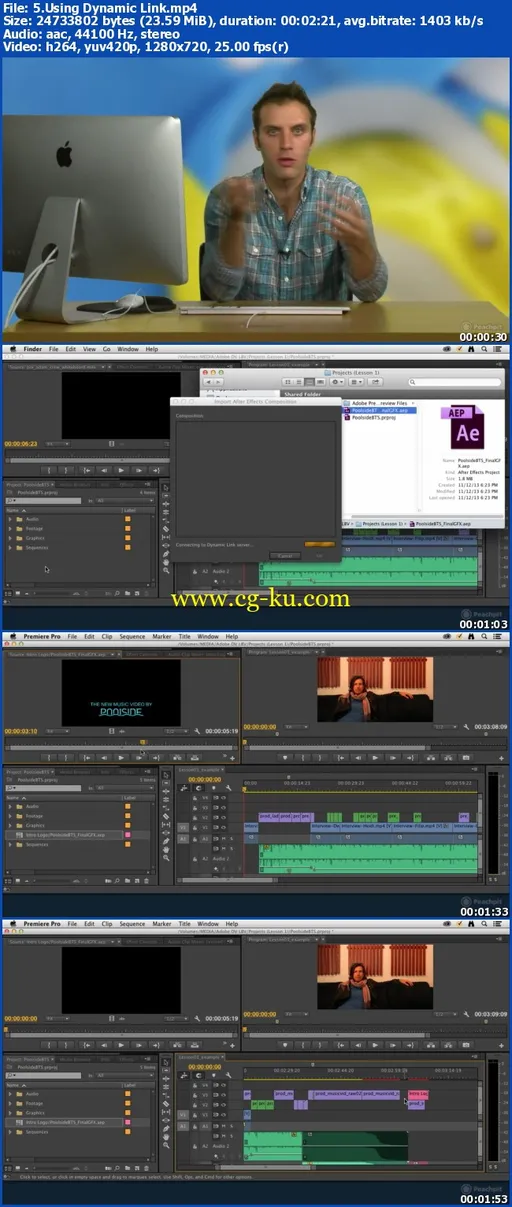512x1207 pixels.
Task: Click Premiere Pro app menu in 00:01:33 frame
Action: tap(41, 636)
